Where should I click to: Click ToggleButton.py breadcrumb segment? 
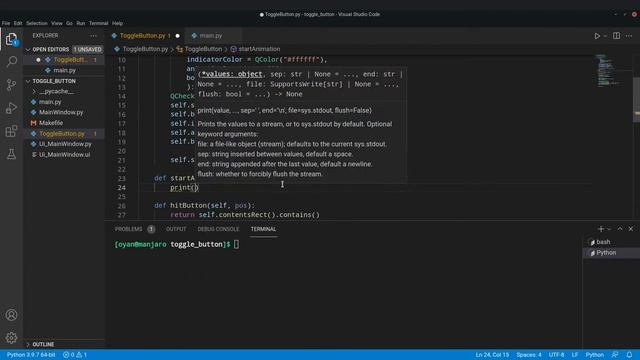(x=145, y=49)
